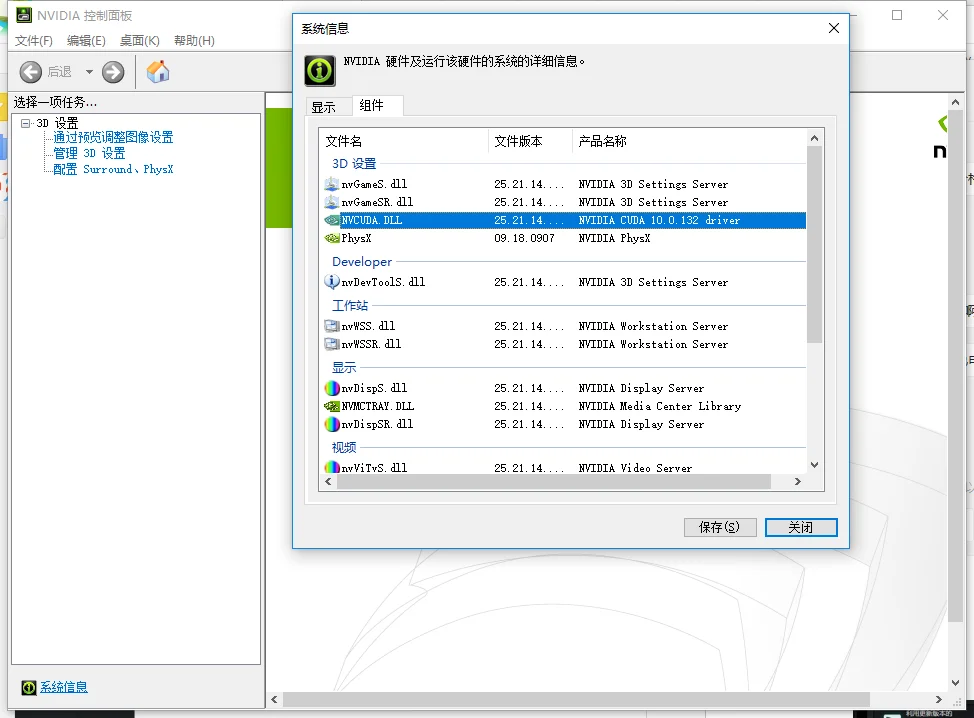This screenshot has height=718, width=974.
Task: Select the nvGameSR.dll row text
Action: [377, 202]
